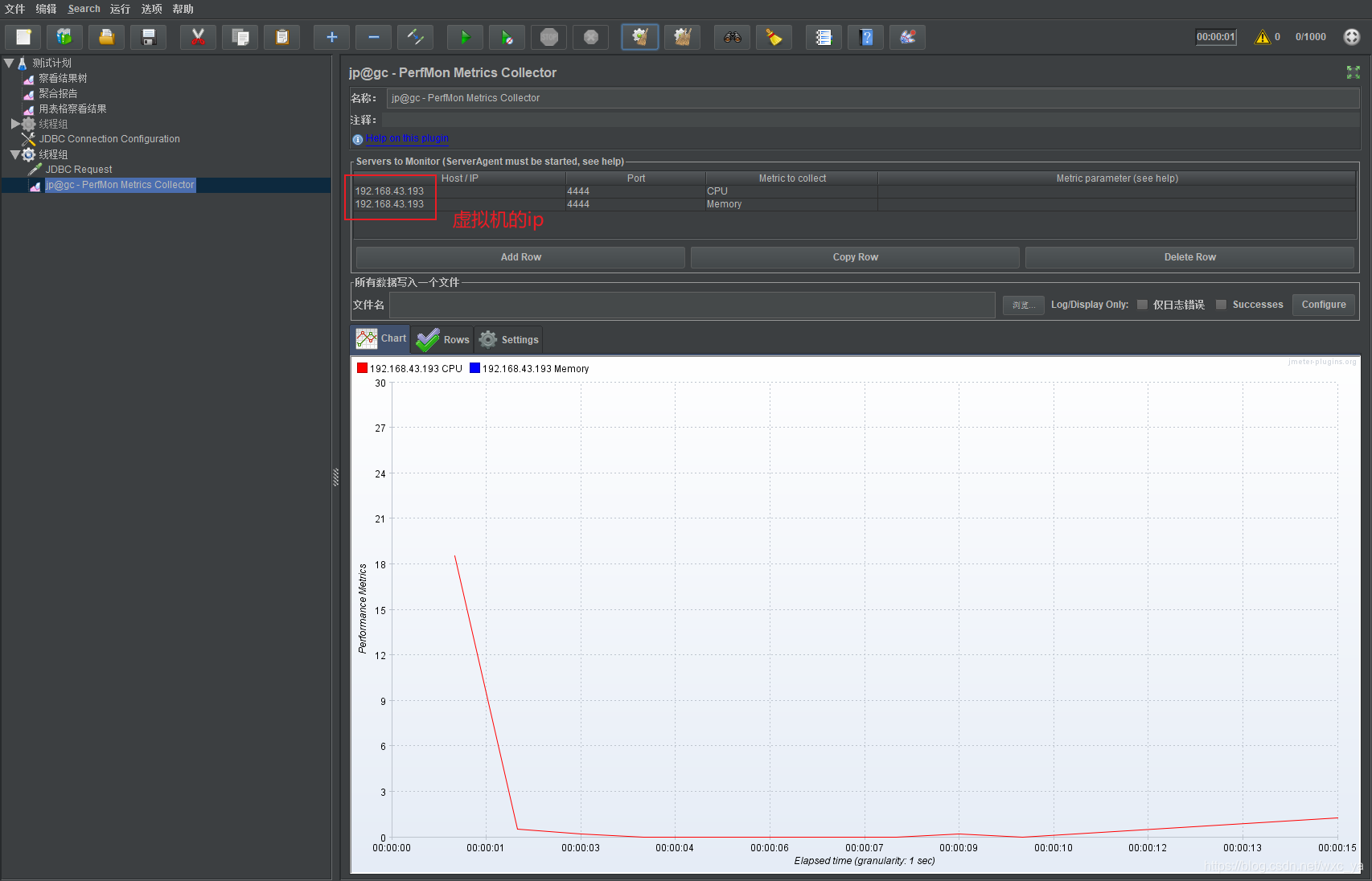Select 用表格察看结果 in the tree
The width and height of the screenshot is (1372, 881).
pos(72,109)
